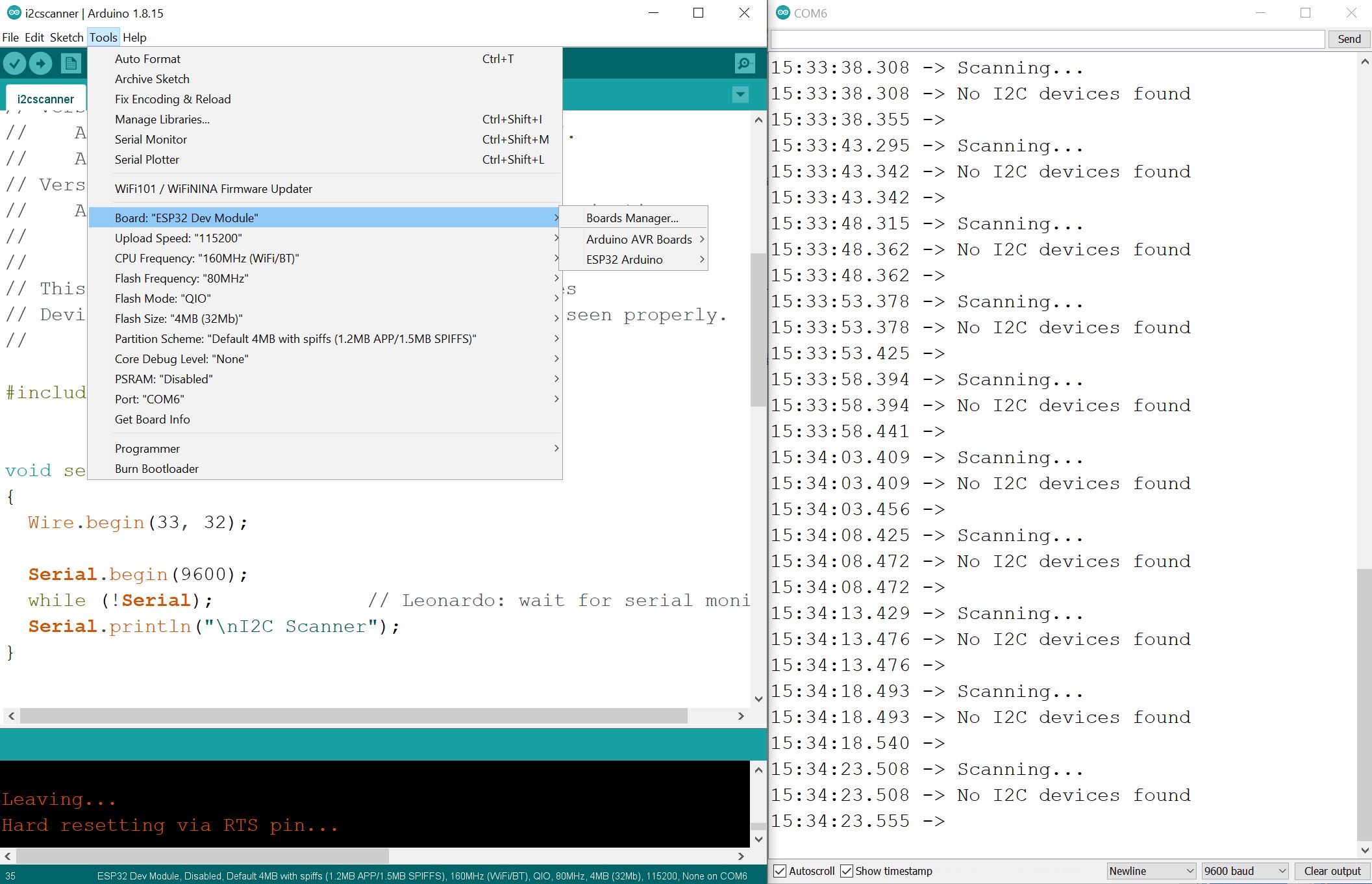Viewport: 1372px width, 884px height.
Task: Click the console horizontal scrollbar thumb
Action: coord(203,856)
